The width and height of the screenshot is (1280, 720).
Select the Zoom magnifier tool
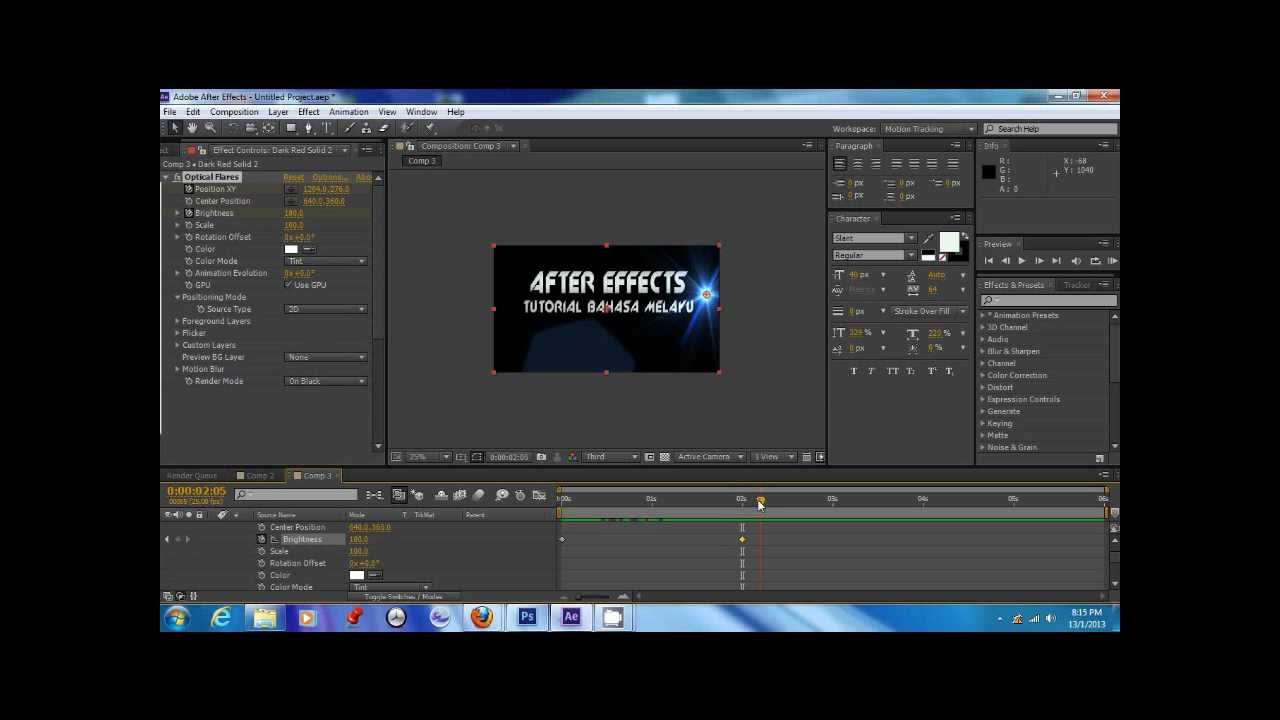tap(210, 128)
